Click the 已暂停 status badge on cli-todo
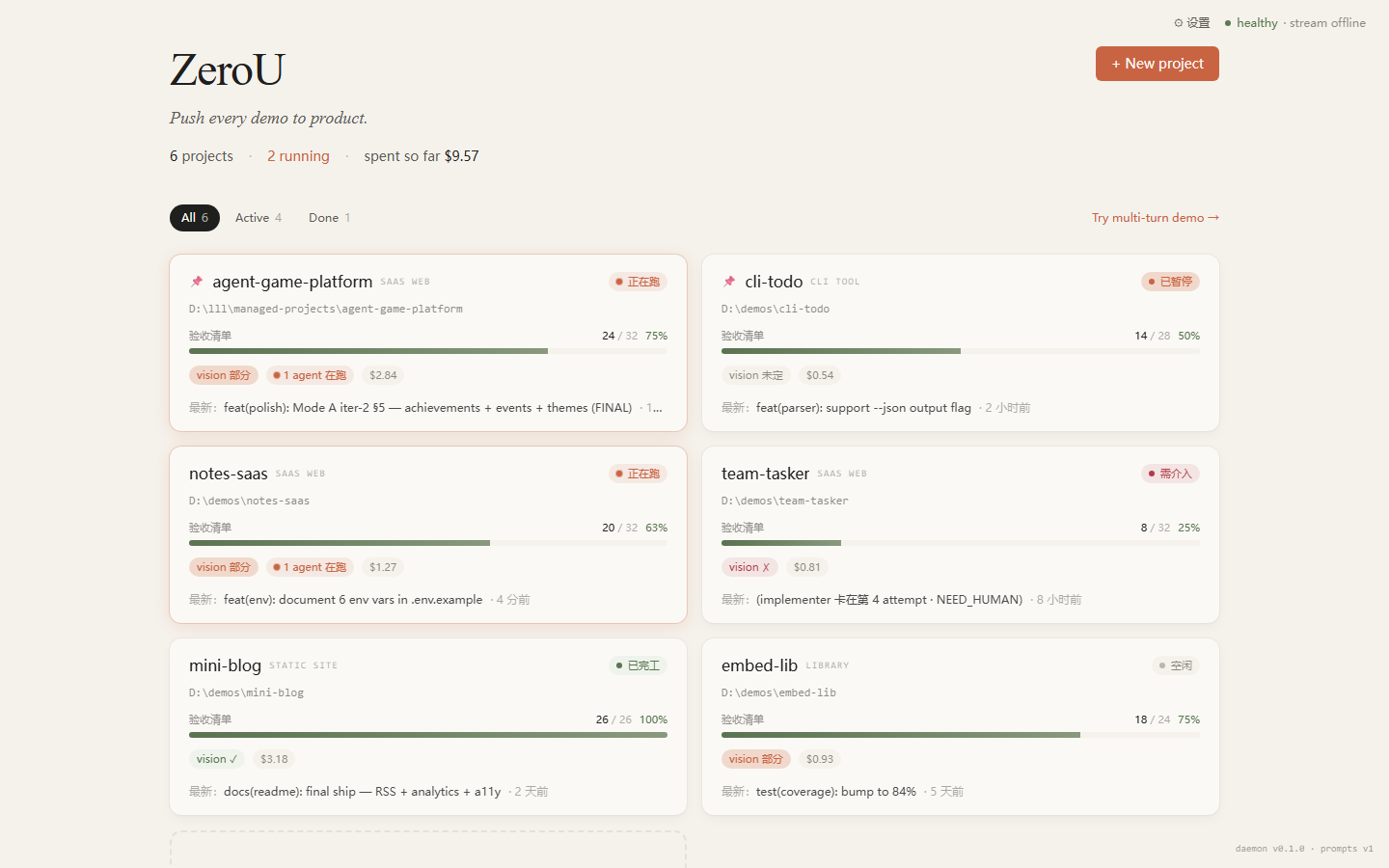 (x=1170, y=282)
